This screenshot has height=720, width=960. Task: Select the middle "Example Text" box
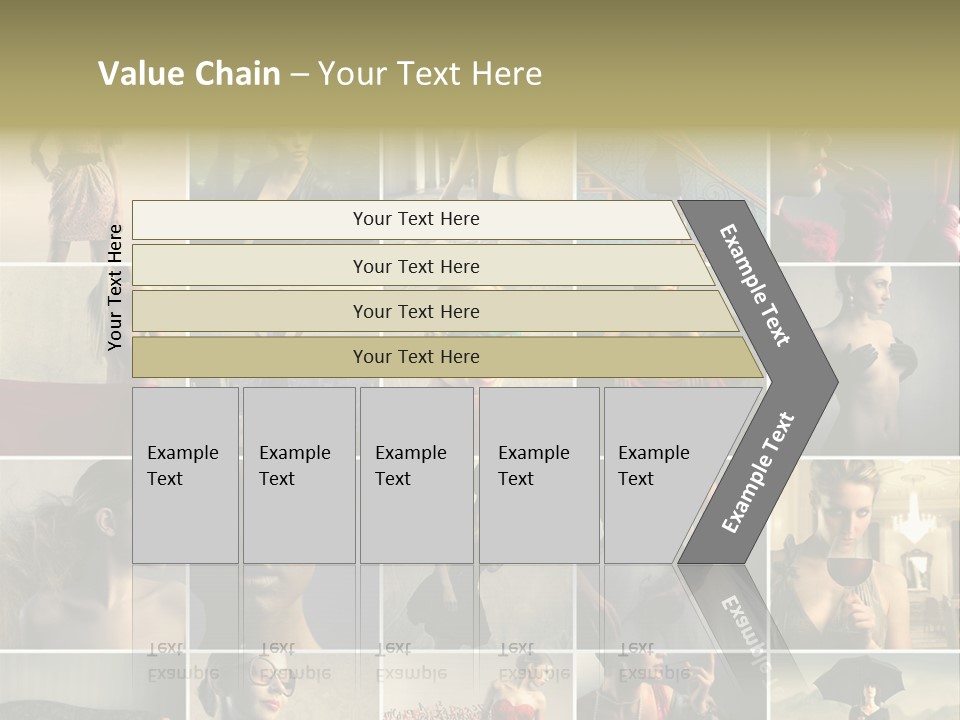point(416,475)
